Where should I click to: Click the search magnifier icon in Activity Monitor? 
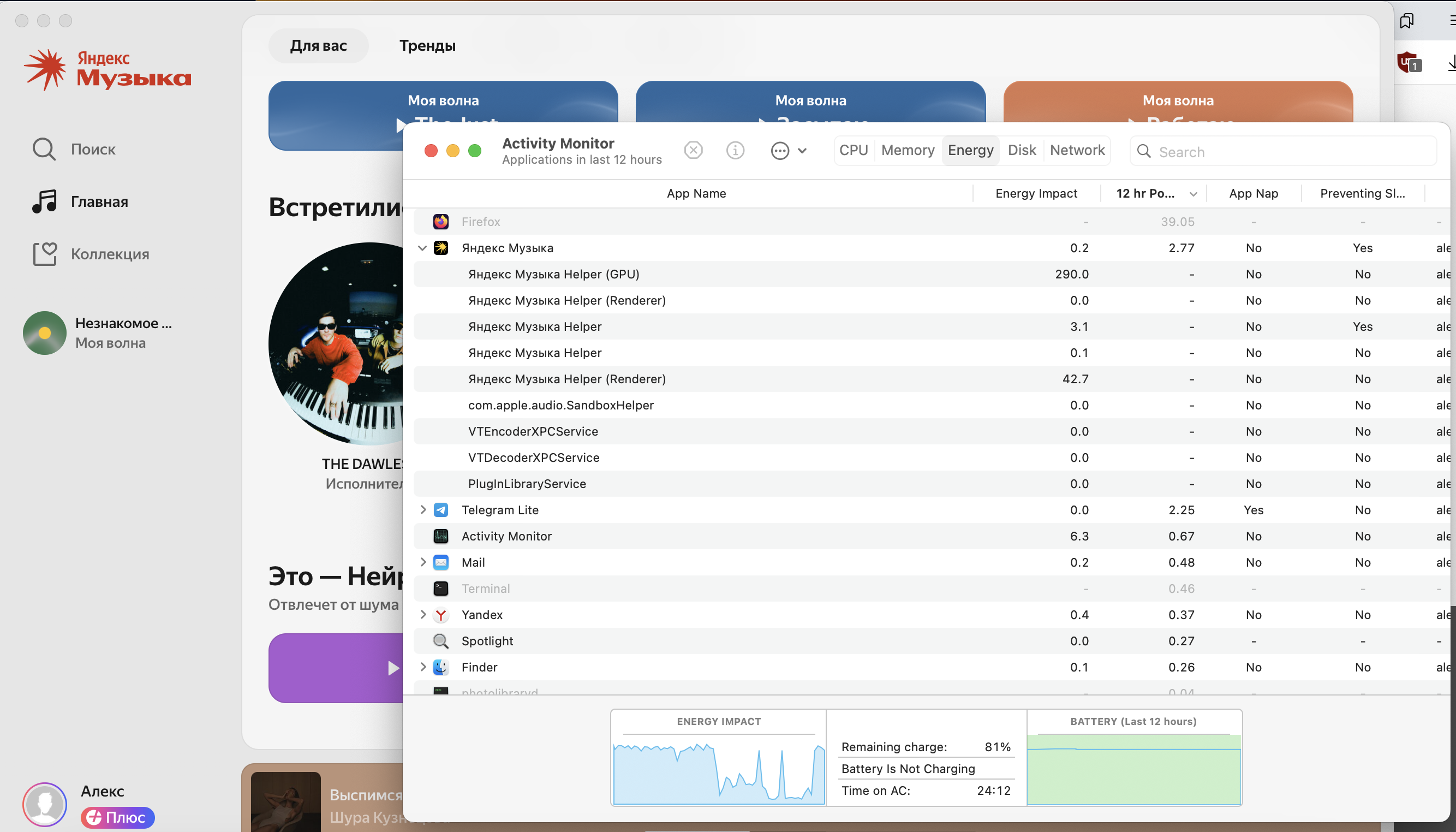(x=1144, y=151)
